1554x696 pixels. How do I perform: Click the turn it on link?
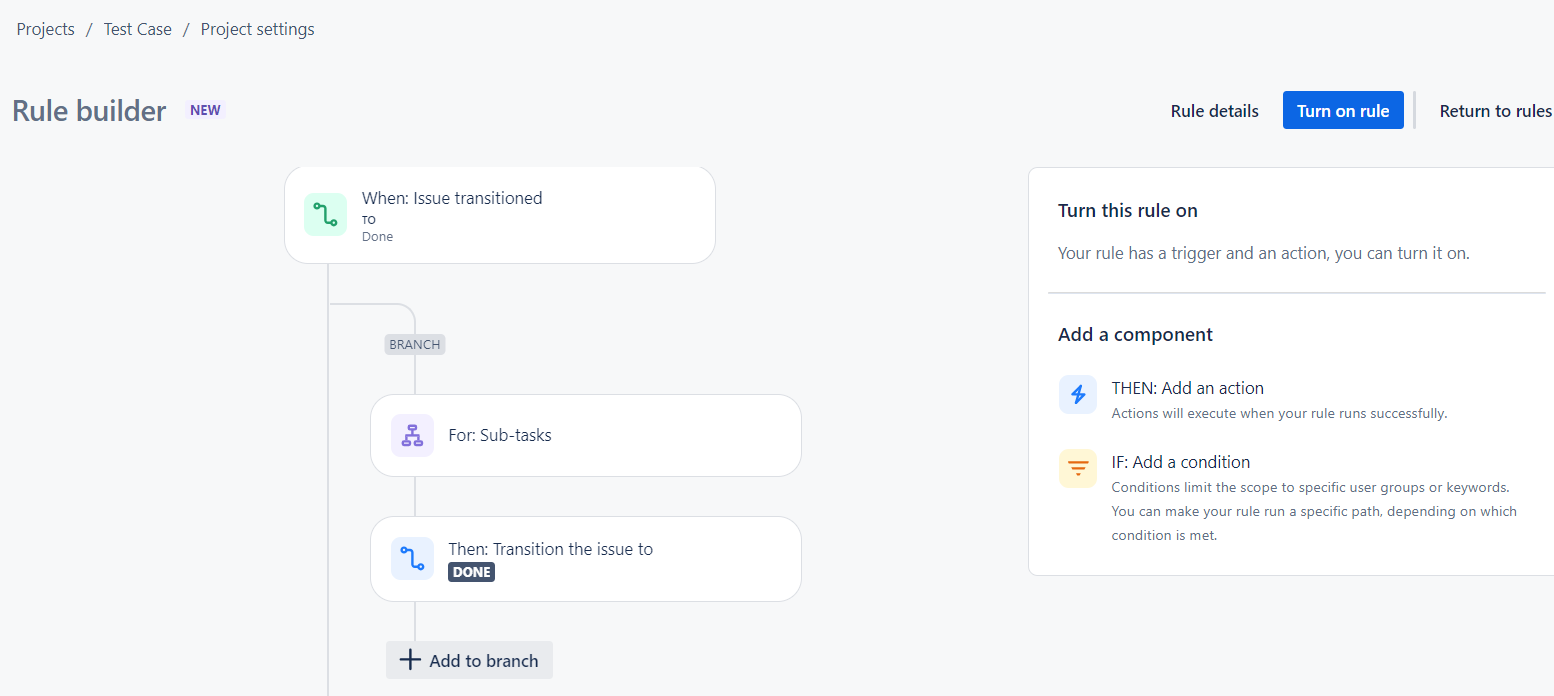pyautogui.click(x=1431, y=253)
